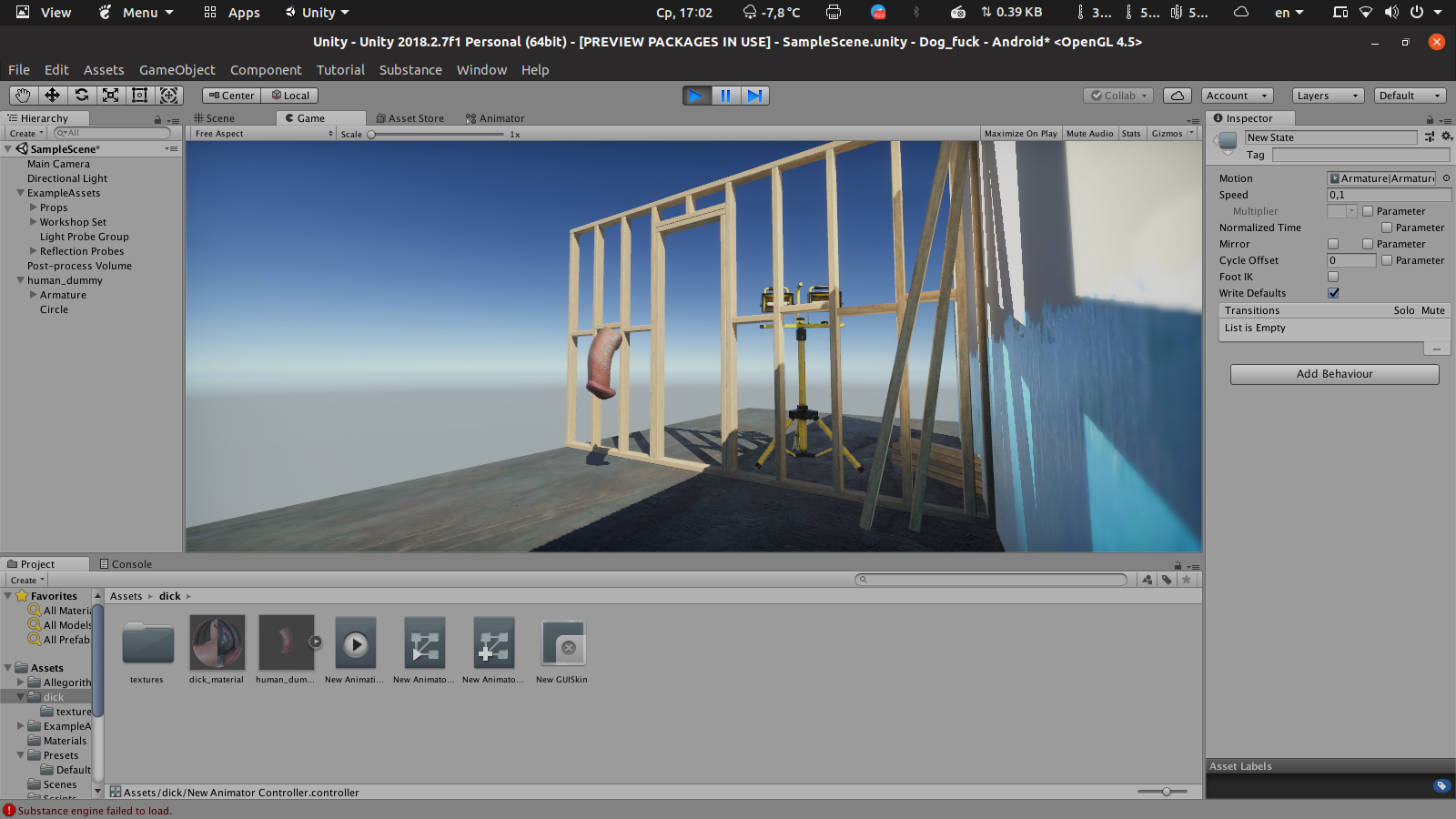The height and width of the screenshot is (819, 1456).
Task: Toggle Maximize On Play
Action: tap(1020, 134)
